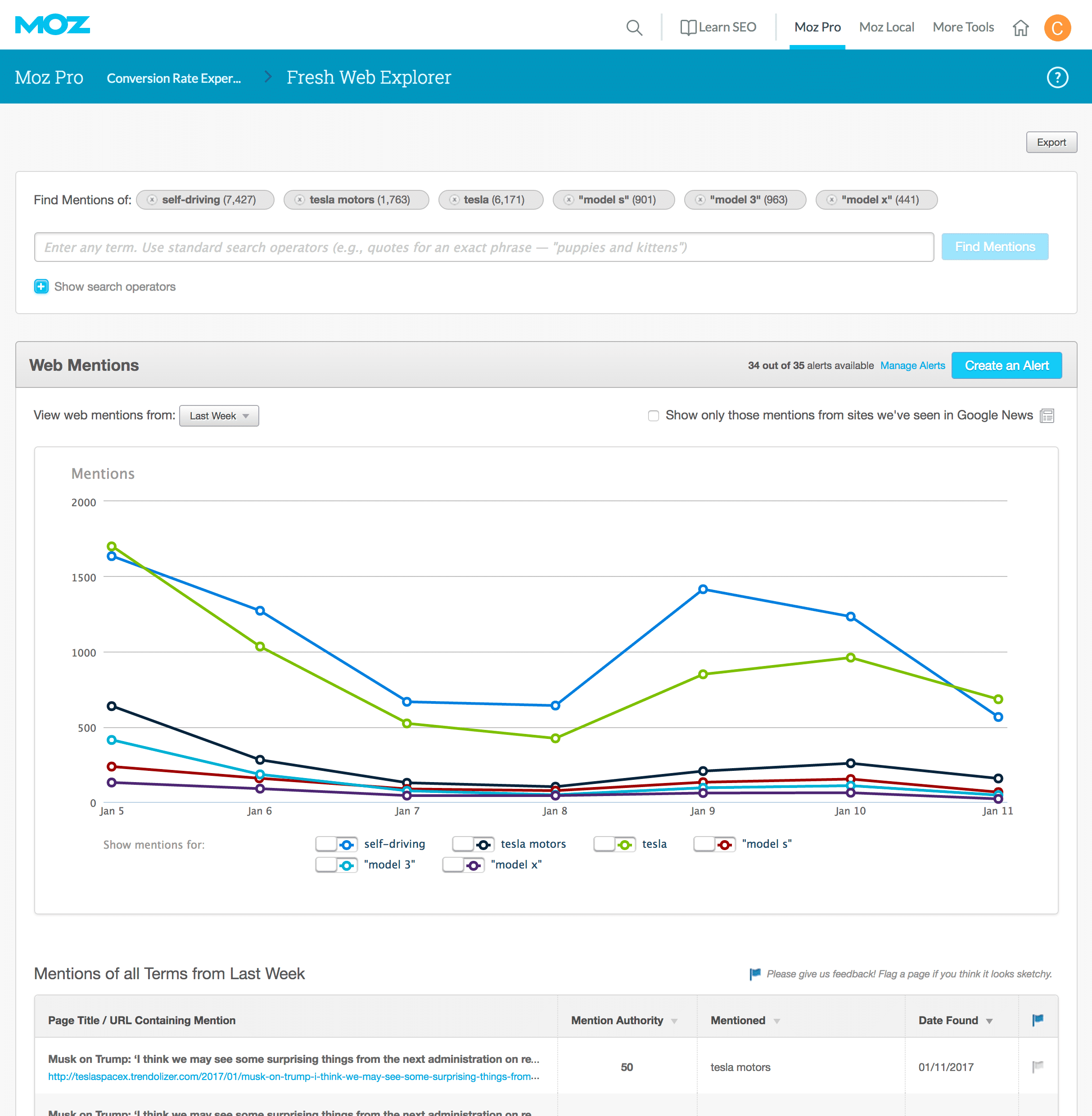Click the 01/11/2017 date cell
The width and height of the screenshot is (1092, 1116).
click(x=946, y=1067)
